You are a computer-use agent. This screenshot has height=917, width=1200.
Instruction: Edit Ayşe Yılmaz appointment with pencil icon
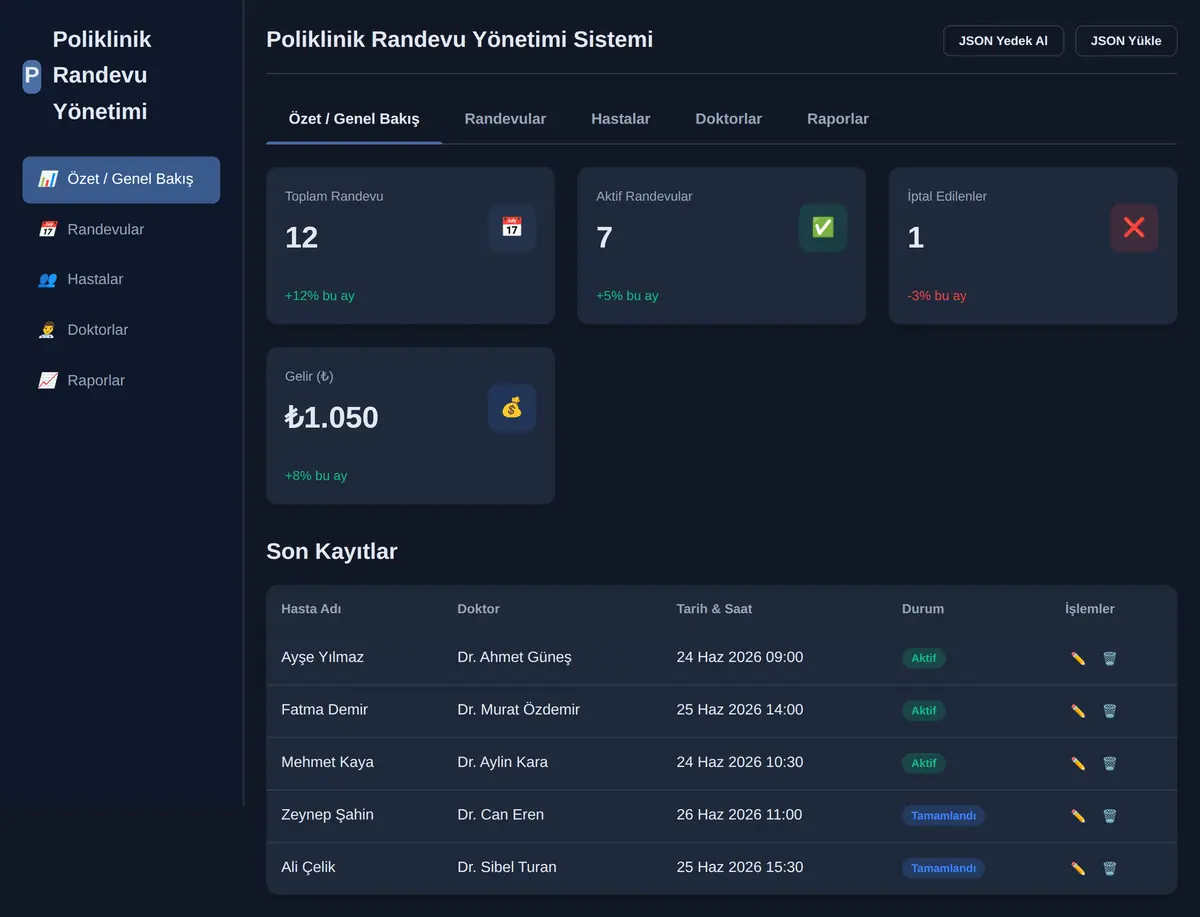pos(1078,658)
